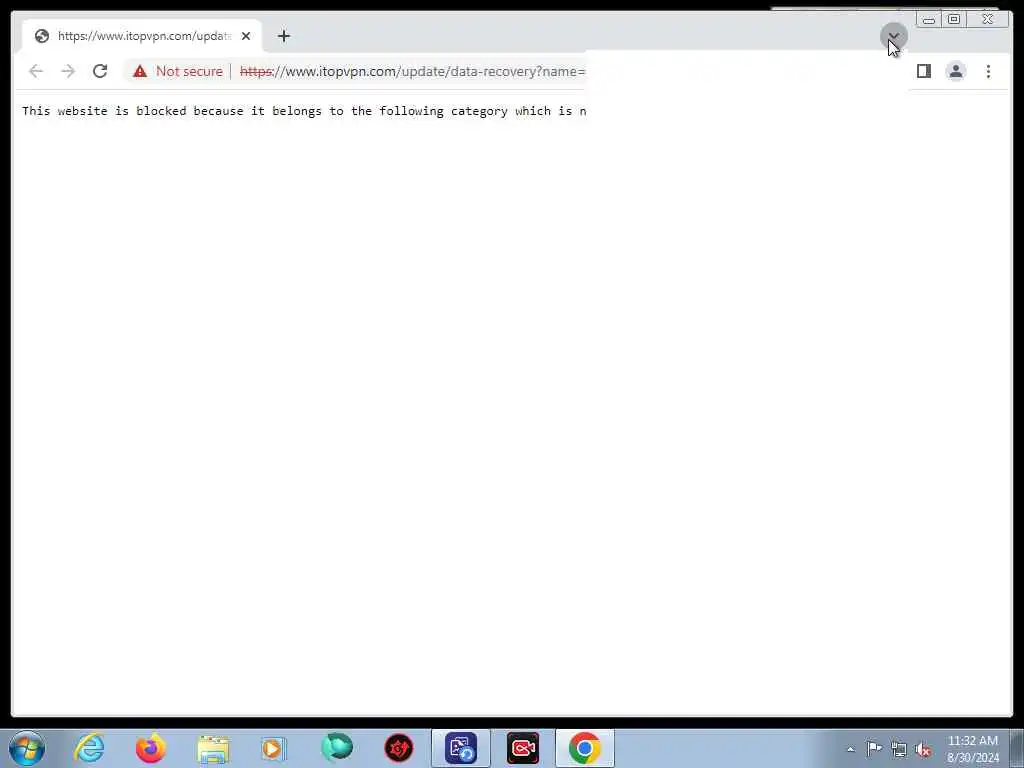Screen dimensions: 1024x768
Task: Open the Chrome profile avatar menu
Action: 955,71
